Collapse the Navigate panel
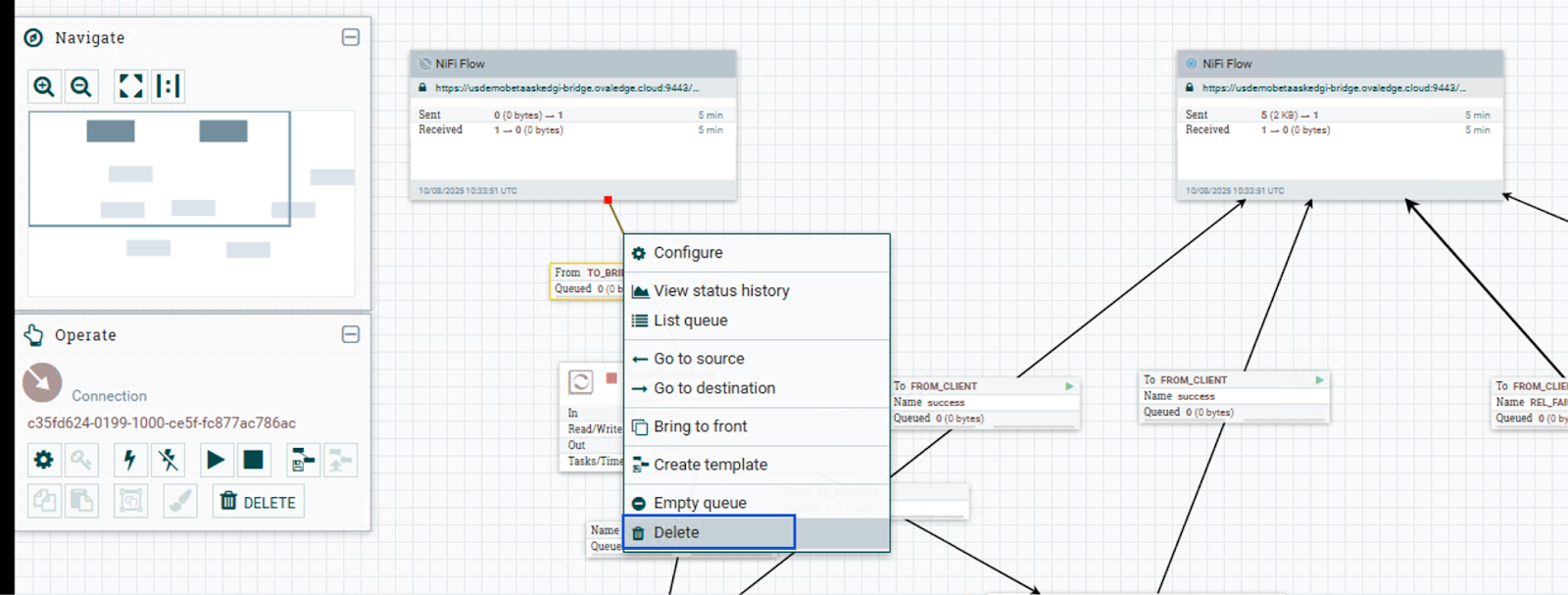This screenshot has width=1568, height=595. 350,37
